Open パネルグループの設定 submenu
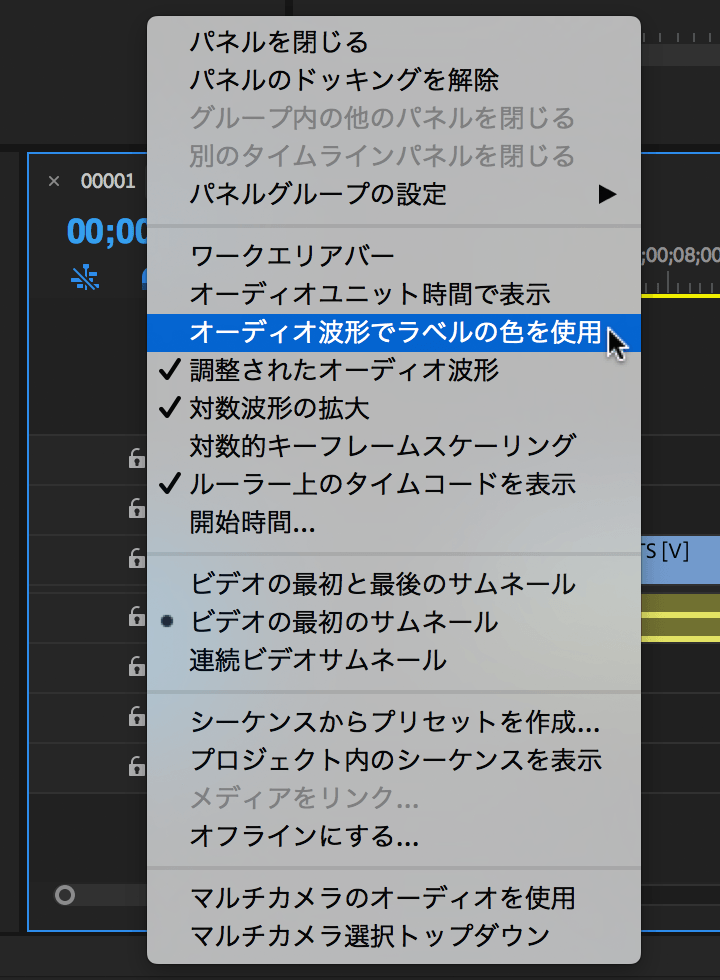This screenshot has height=980, width=720. [394, 194]
